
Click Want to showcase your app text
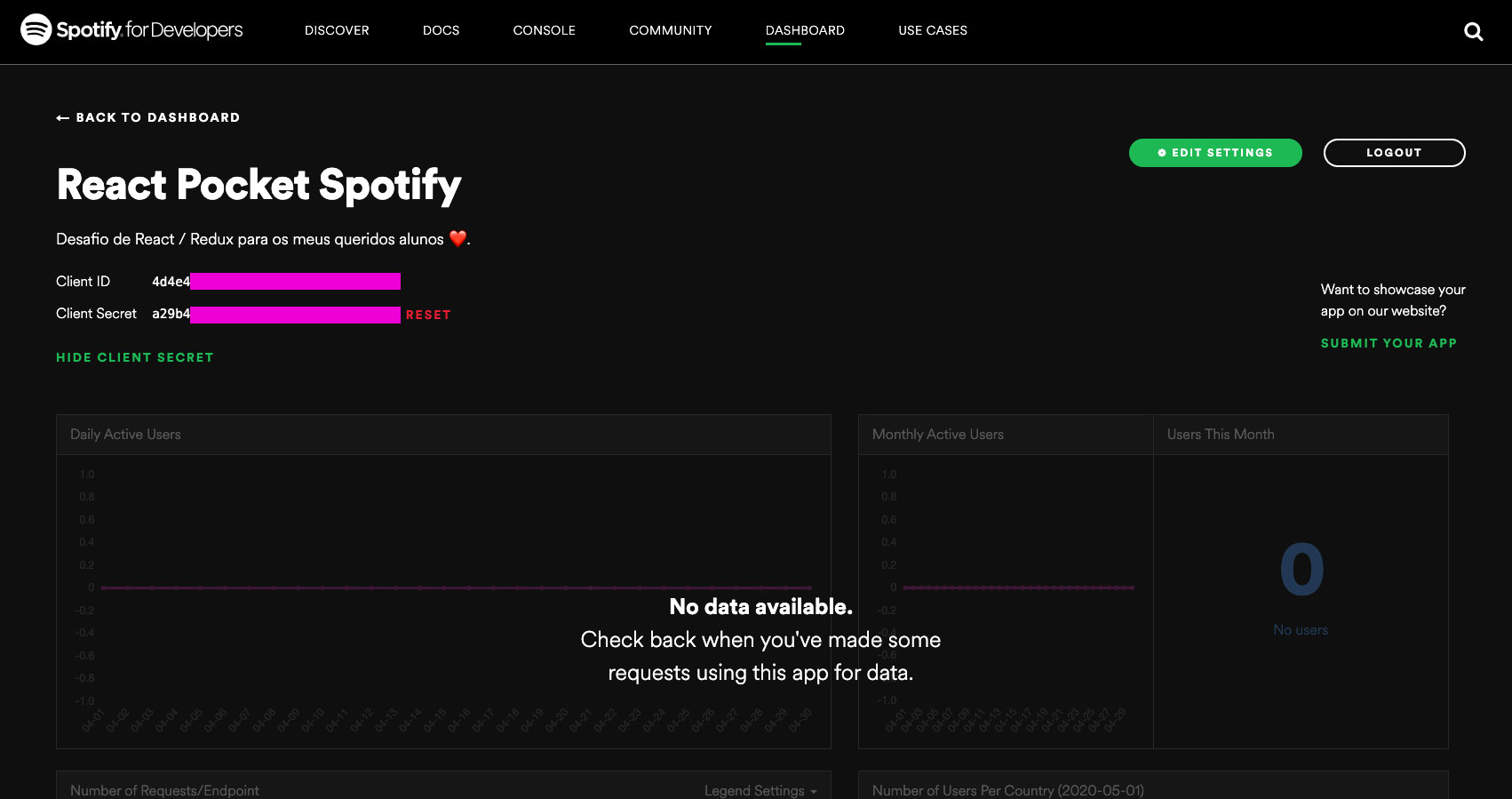1393,300
